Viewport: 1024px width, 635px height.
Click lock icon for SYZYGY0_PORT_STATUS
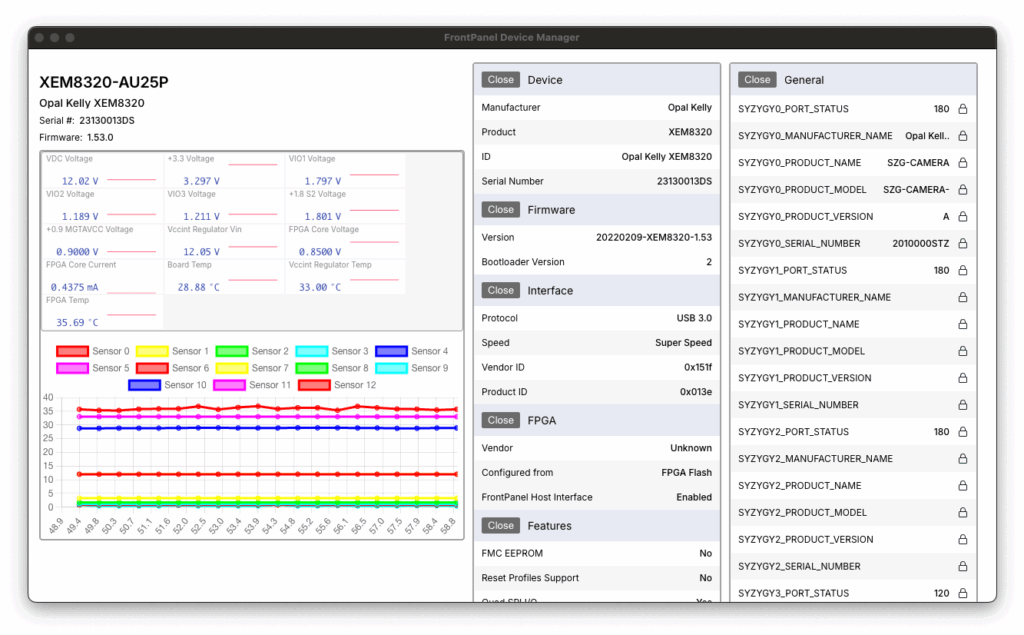coord(963,109)
